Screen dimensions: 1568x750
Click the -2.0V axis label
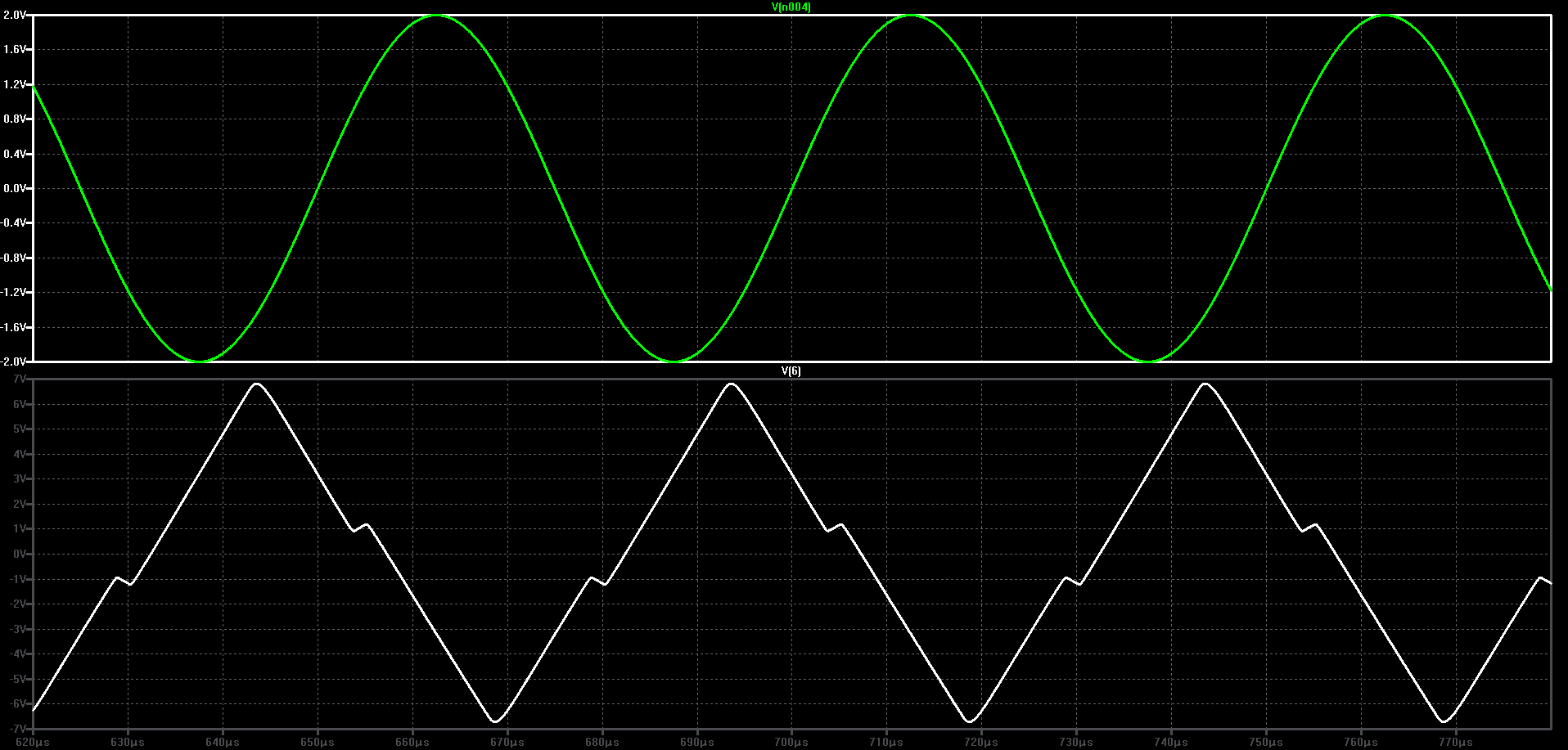pos(14,361)
